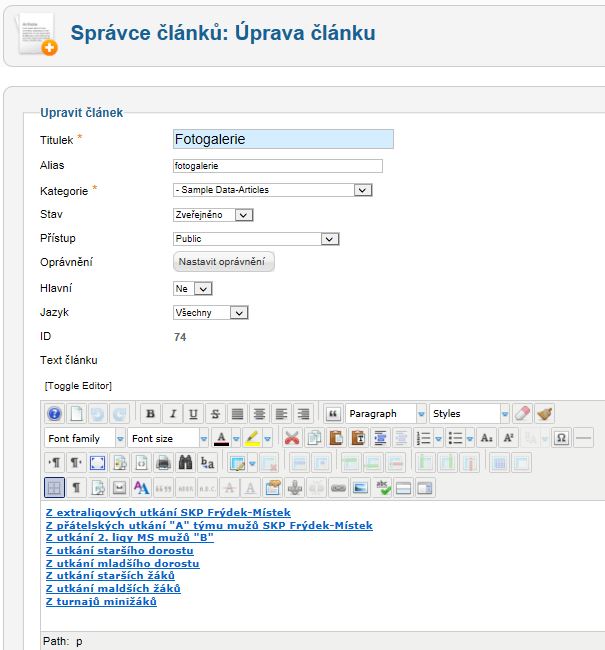
Task: Click the Underline toolbar button
Action: click(x=193, y=413)
